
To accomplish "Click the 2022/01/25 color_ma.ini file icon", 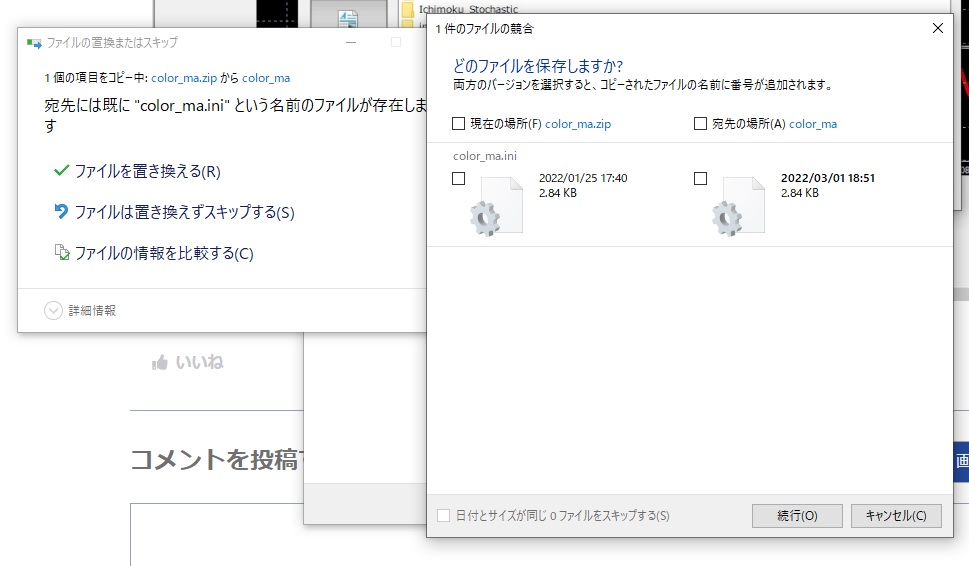I will pos(496,206).
